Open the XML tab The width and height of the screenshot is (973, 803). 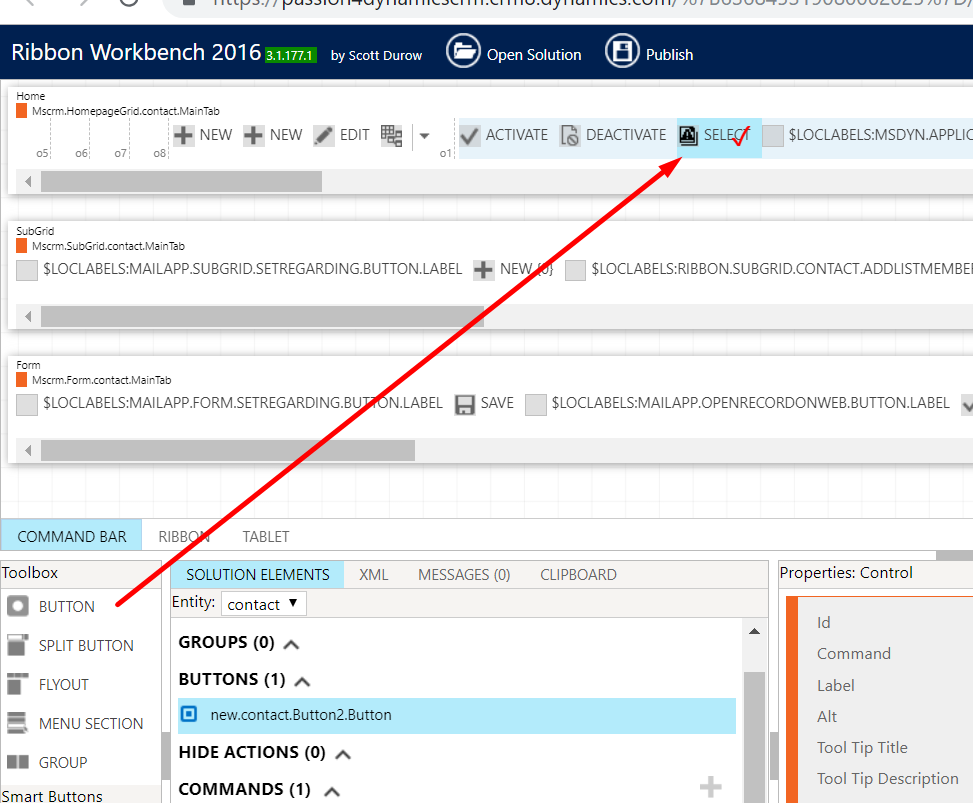(x=373, y=574)
